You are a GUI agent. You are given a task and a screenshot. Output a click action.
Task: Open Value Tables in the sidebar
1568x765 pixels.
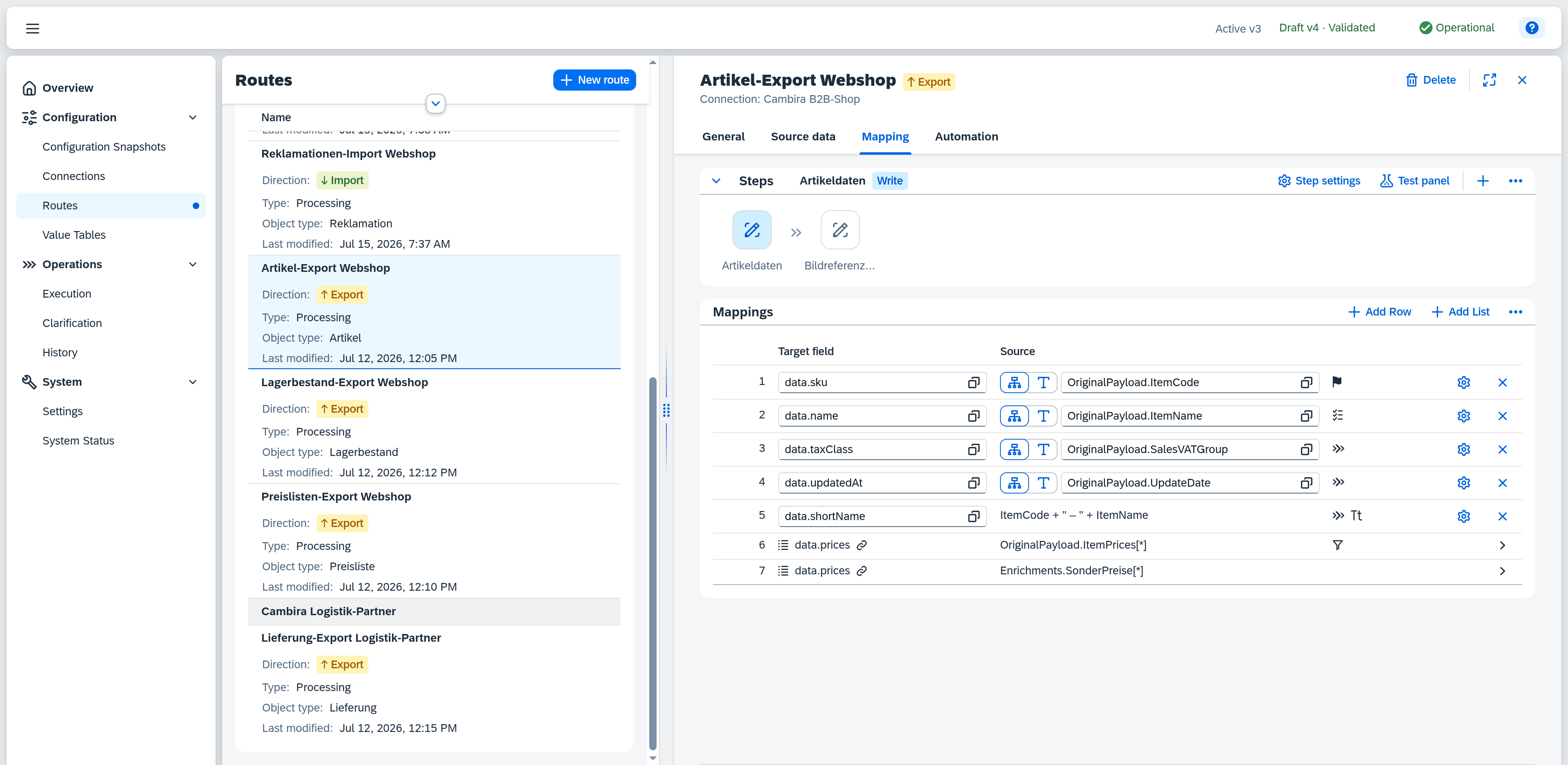[111, 235]
